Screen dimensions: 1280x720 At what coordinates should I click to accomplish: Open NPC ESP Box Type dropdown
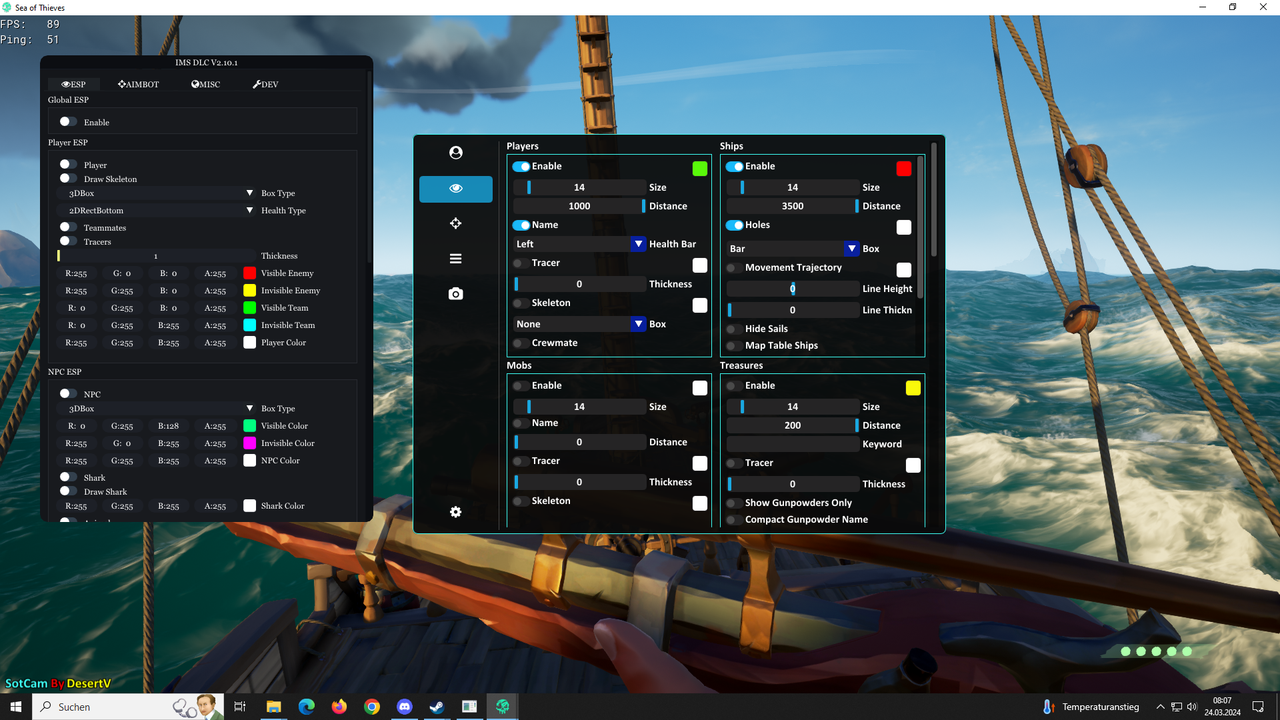tap(158, 409)
